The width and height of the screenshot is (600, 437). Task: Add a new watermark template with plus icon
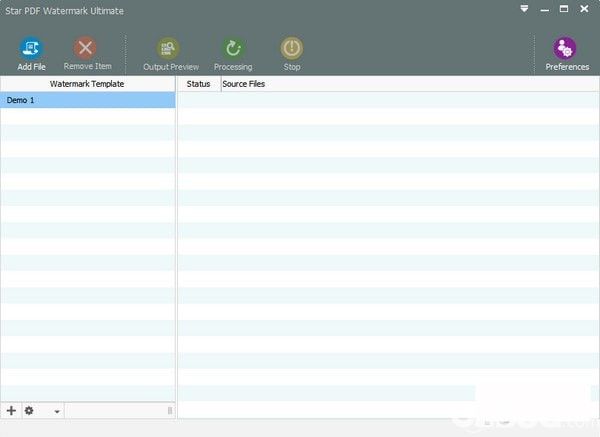(11, 411)
